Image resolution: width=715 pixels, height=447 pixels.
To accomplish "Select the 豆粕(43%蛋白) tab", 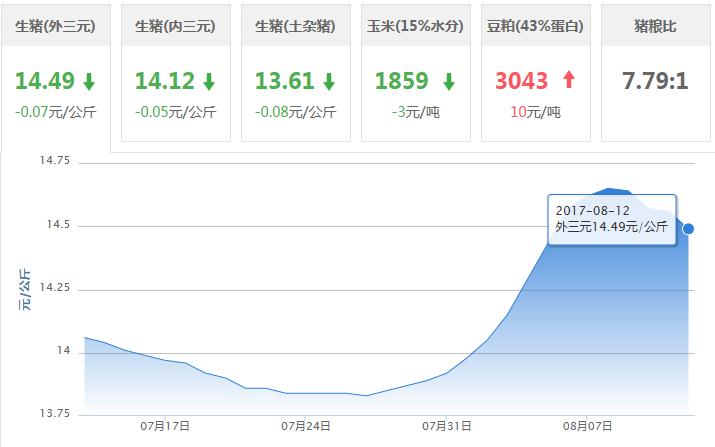I will pyautogui.click(x=535, y=26).
